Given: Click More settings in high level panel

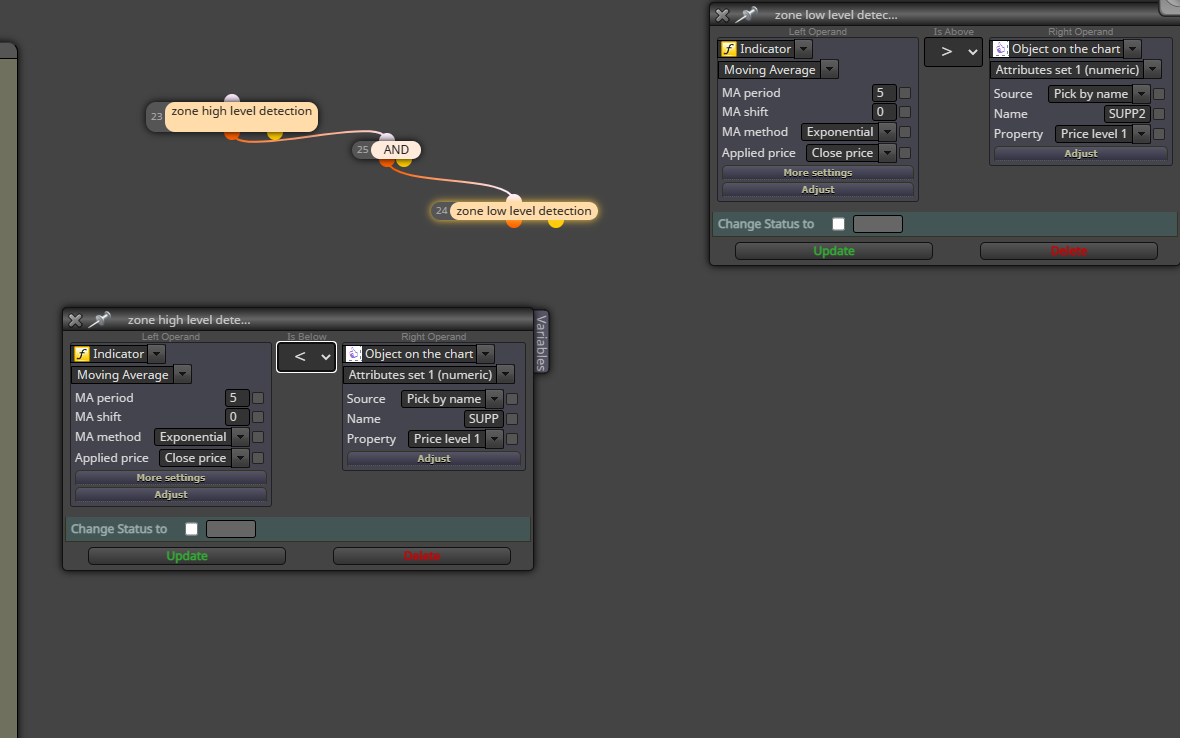Looking at the screenshot, I should [171, 478].
